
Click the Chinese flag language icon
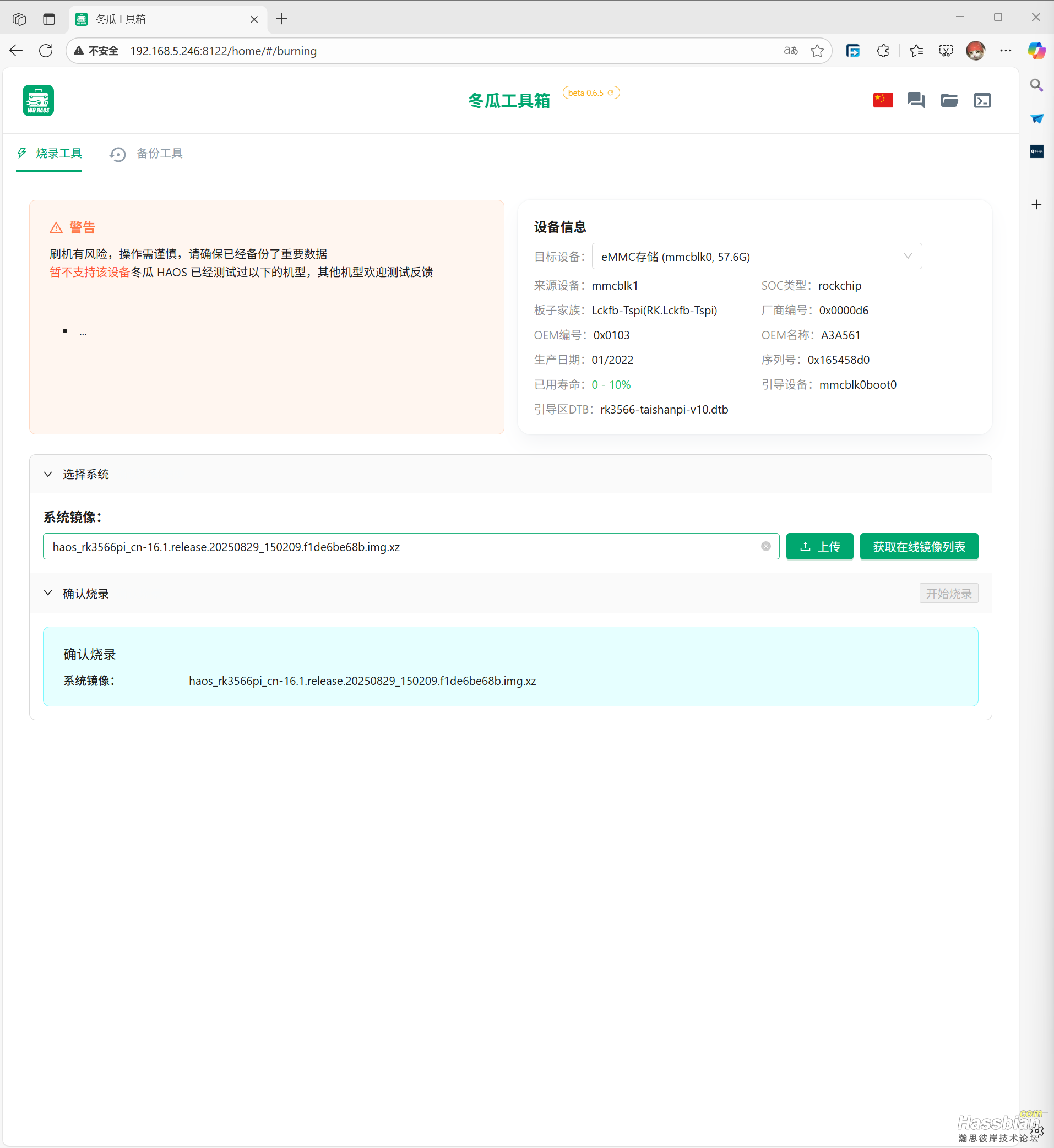[882, 100]
